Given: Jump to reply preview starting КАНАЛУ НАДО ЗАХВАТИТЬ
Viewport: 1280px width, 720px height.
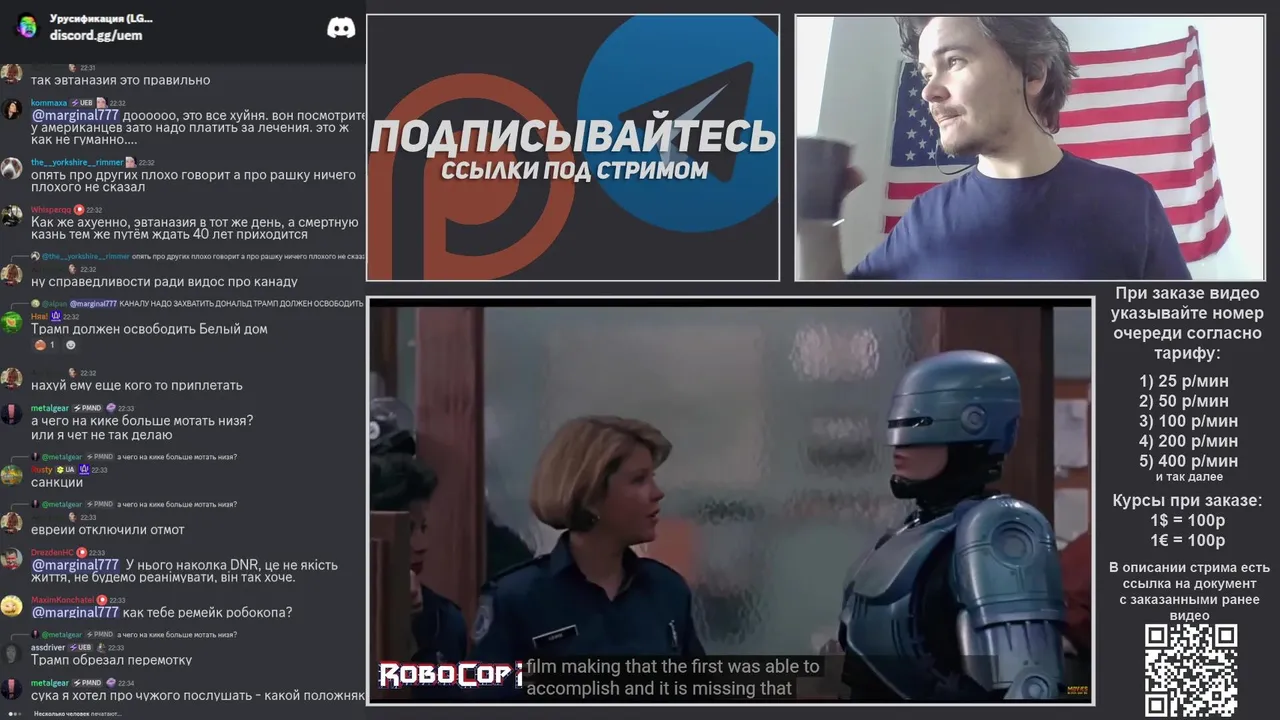Looking at the screenshot, I should [196, 303].
